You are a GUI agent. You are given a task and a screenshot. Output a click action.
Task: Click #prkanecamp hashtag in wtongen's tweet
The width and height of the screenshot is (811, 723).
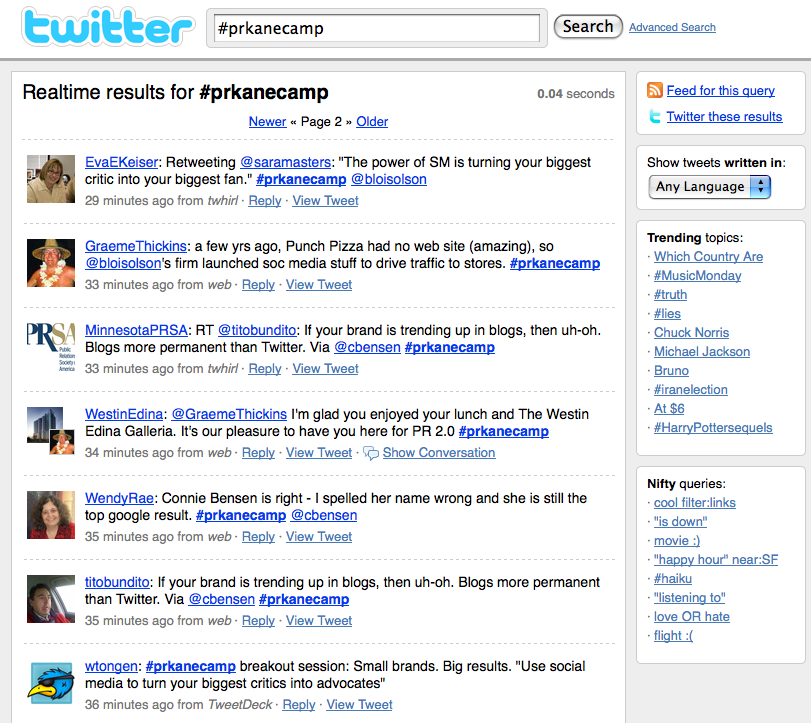pos(191,666)
